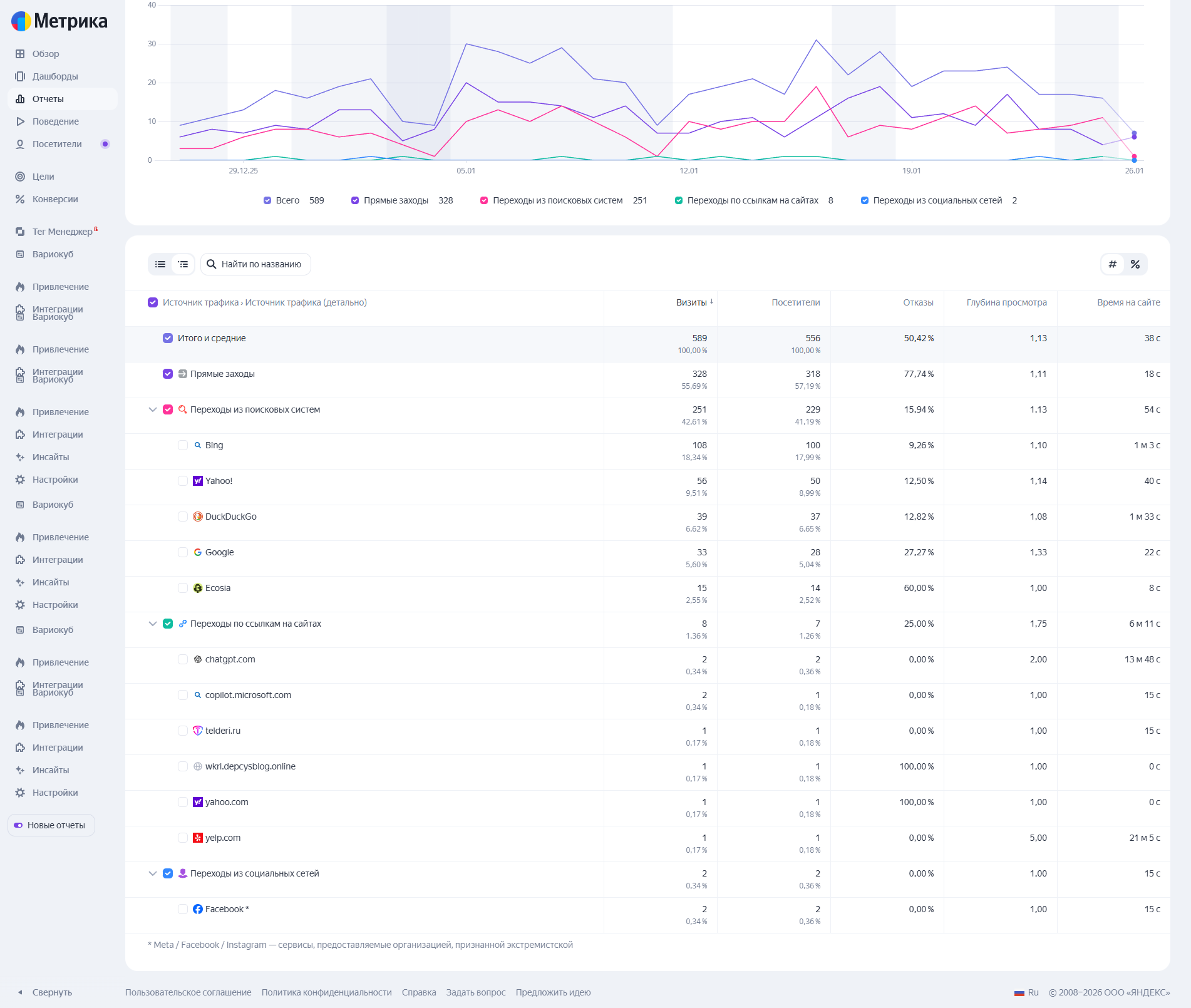Click the Конверсии percent icon
The image size is (1191, 1008).
pyautogui.click(x=20, y=199)
